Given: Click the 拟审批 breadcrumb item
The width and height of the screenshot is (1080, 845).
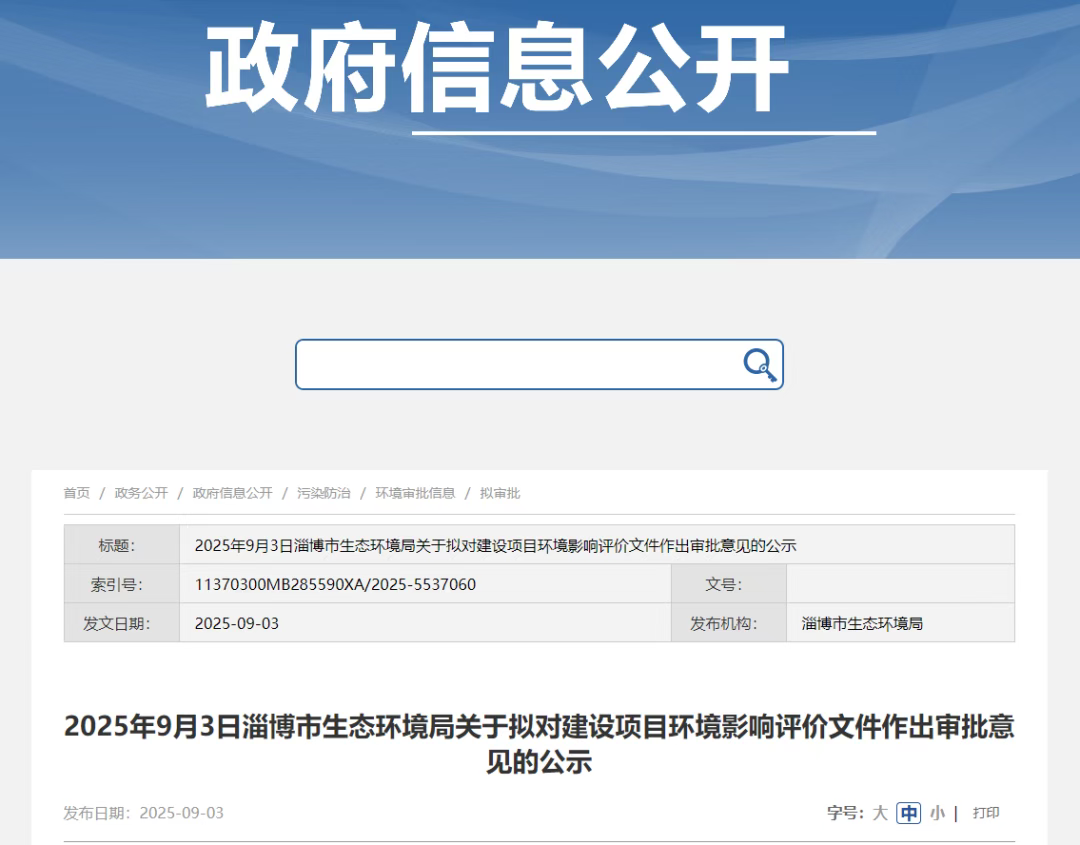Looking at the screenshot, I should (x=500, y=493).
